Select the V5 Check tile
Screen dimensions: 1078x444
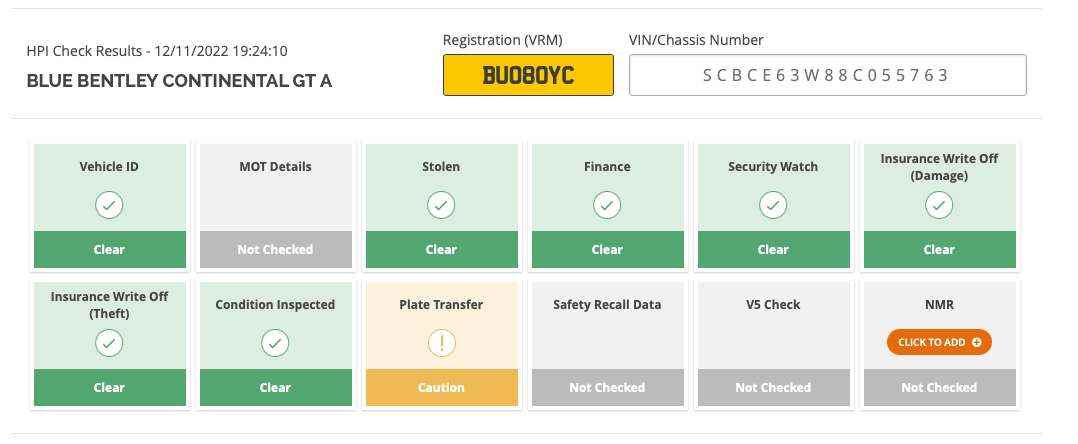coord(773,344)
